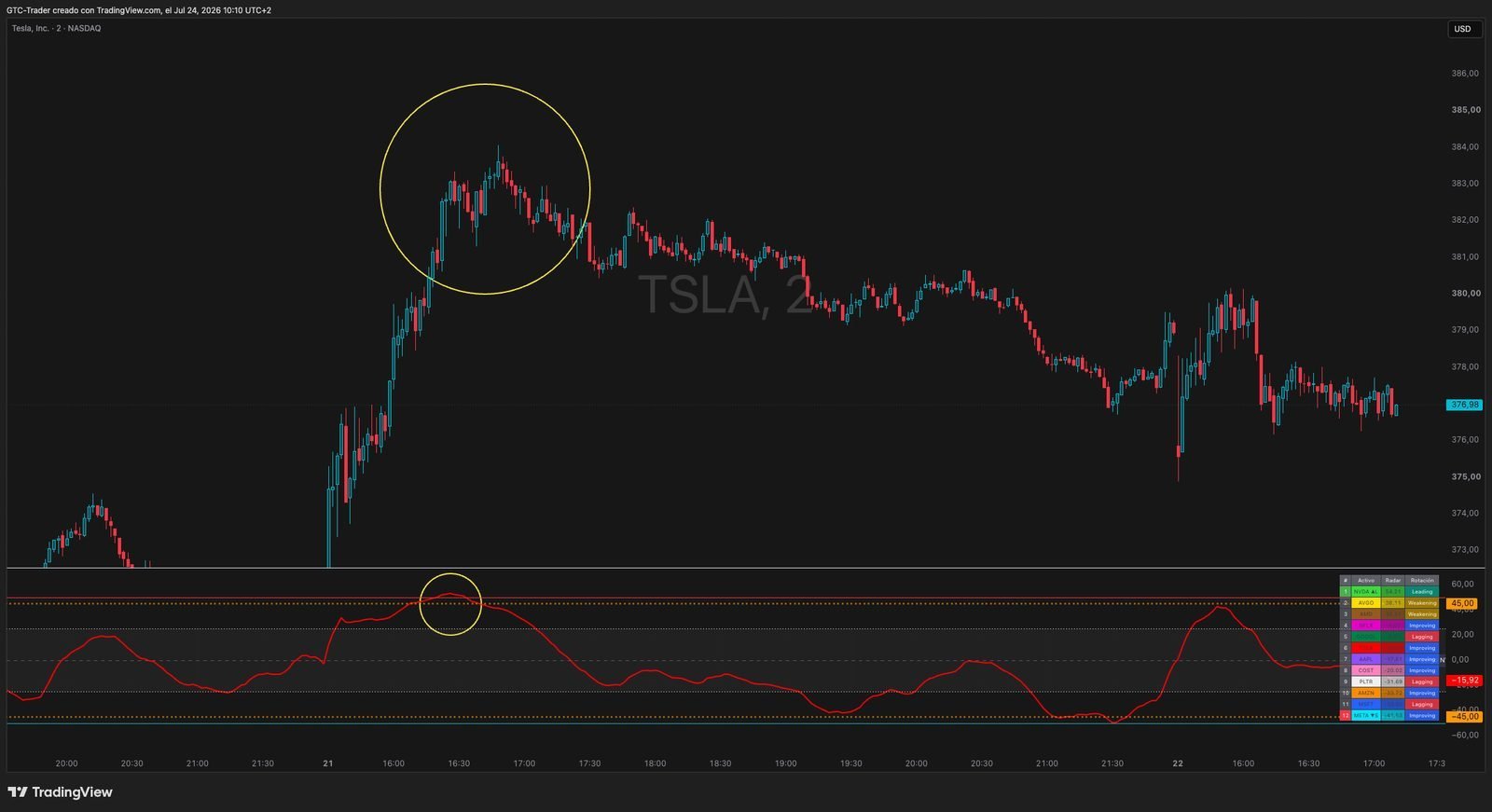Click the 385,00 price axis label
The image size is (1492, 812).
[1465, 109]
